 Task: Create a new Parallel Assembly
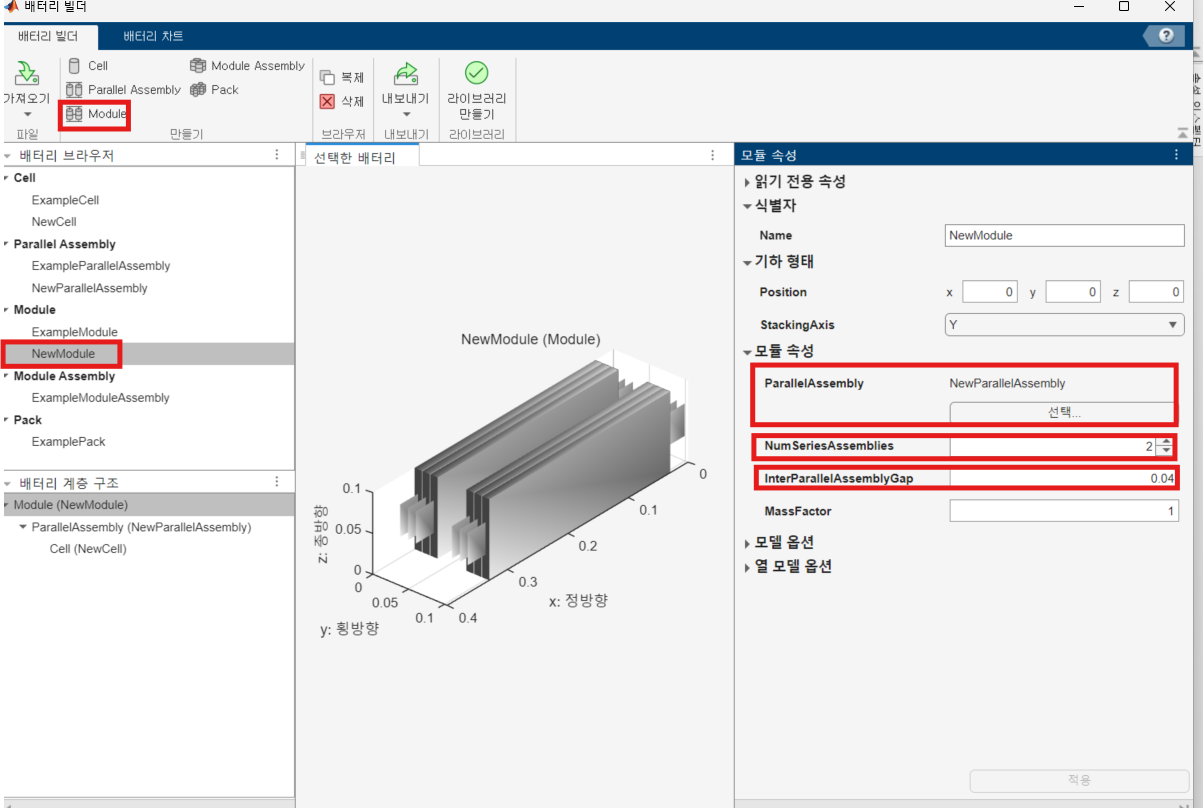tap(124, 90)
